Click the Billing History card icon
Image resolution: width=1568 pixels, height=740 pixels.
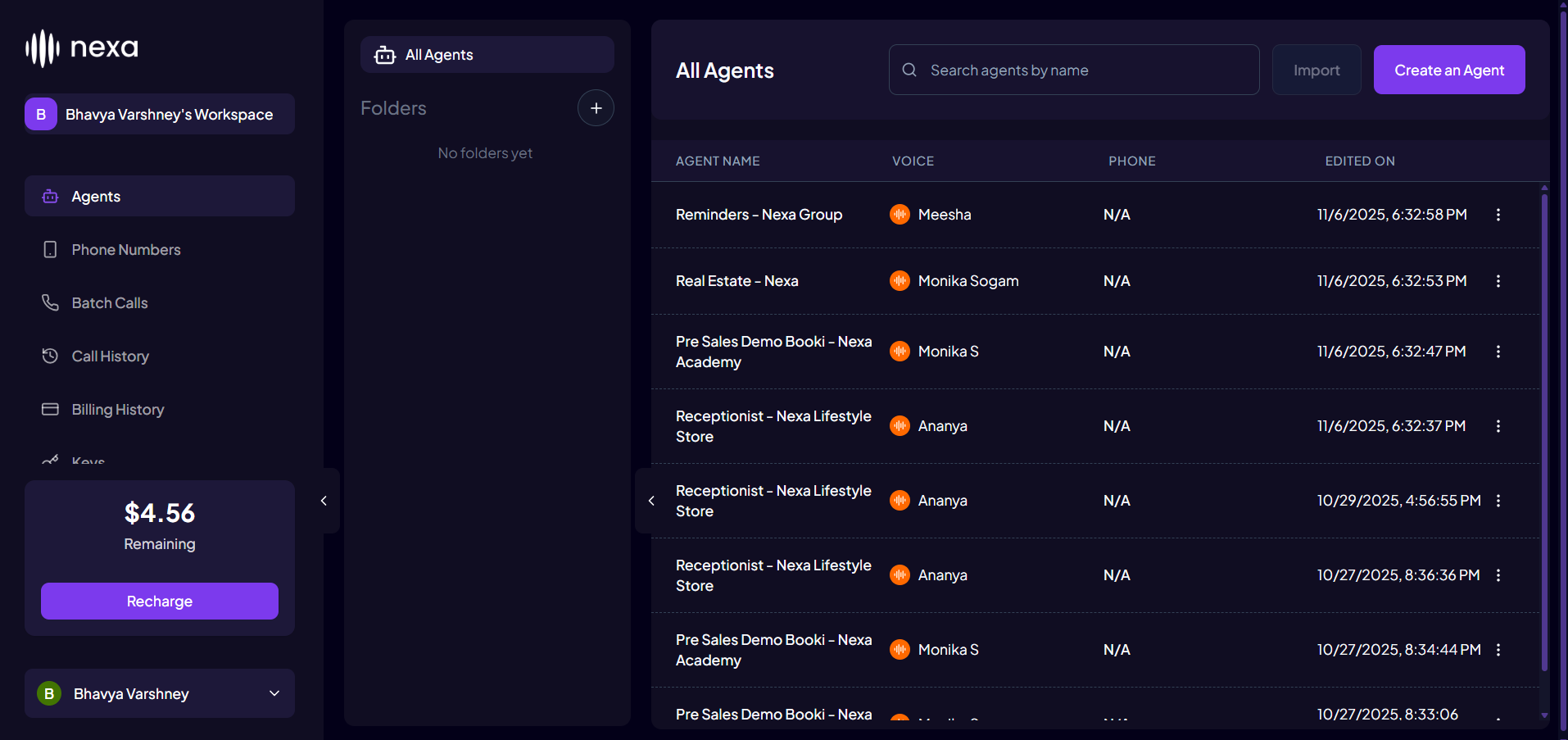click(50, 409)
